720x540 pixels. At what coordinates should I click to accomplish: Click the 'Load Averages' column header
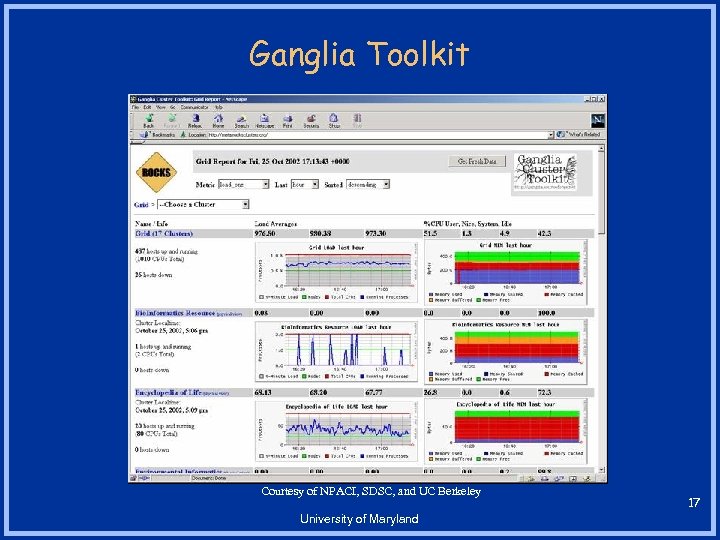pyautogui.click(x=276, y=224)
